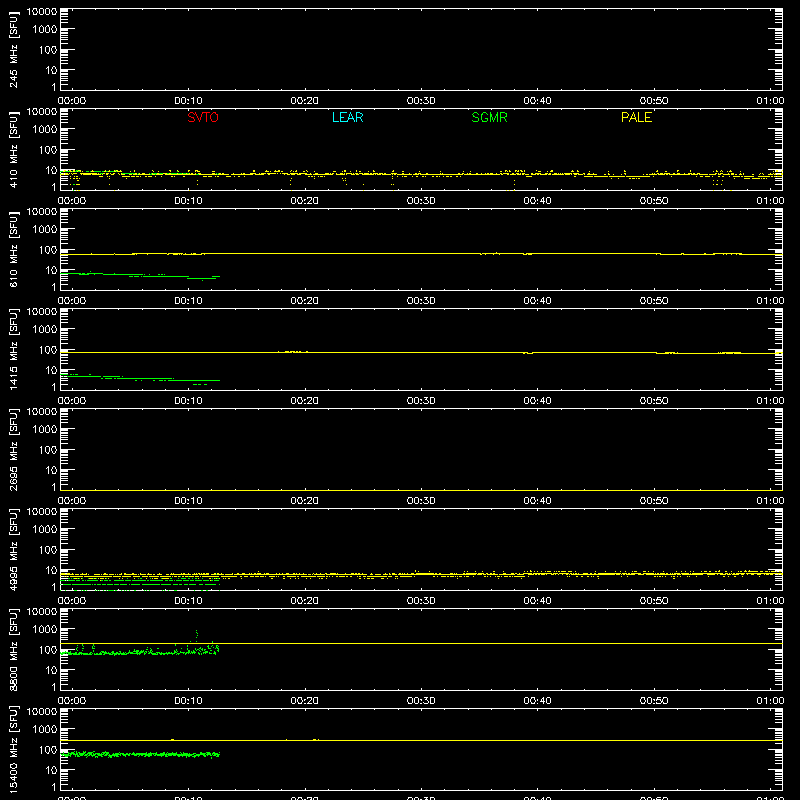
Task: Select the 4995 MHz [SFU] axis title
Action: 13,549
